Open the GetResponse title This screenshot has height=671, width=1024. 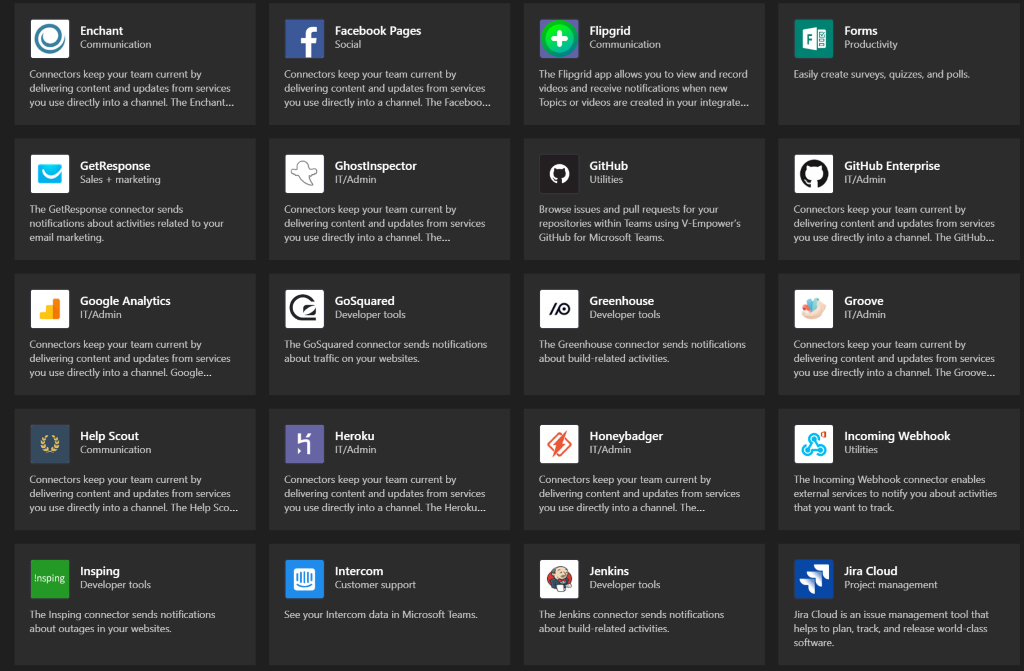coord(115,166)
